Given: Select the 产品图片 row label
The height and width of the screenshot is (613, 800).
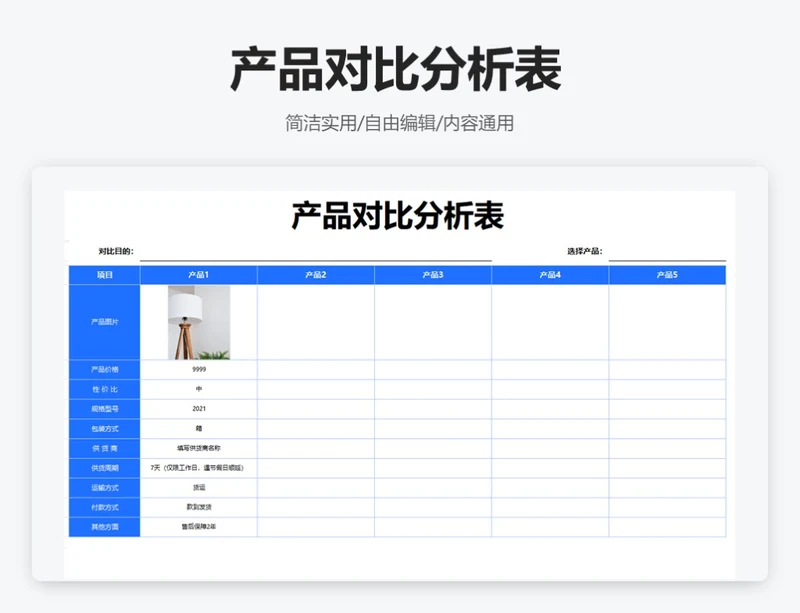Looking at the screenshot, I should click(x=105, y=322).
